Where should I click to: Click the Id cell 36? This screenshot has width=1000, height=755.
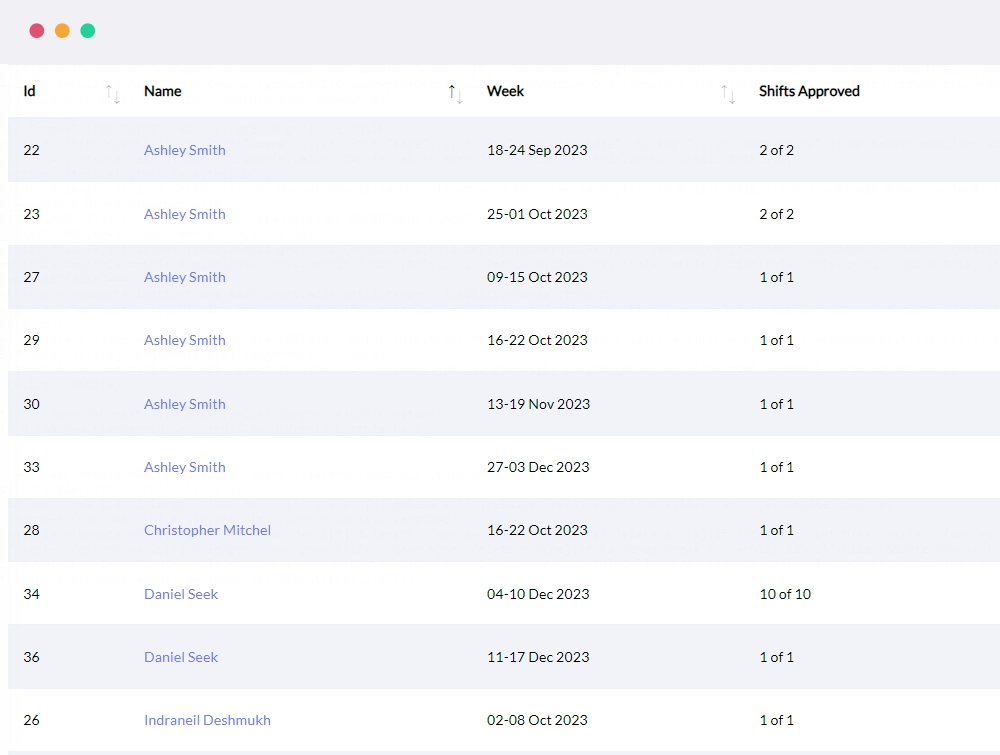tap(31, 657)
